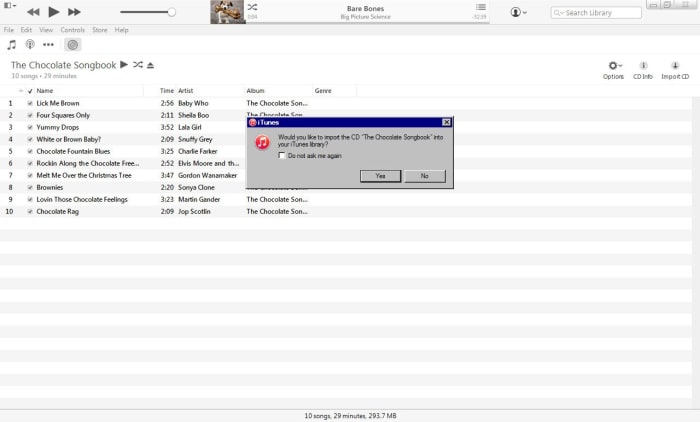Switch to the Music library icon
The height and width of the screenshot is (422, 700).
pyautogui.click(x=12, y=45)
